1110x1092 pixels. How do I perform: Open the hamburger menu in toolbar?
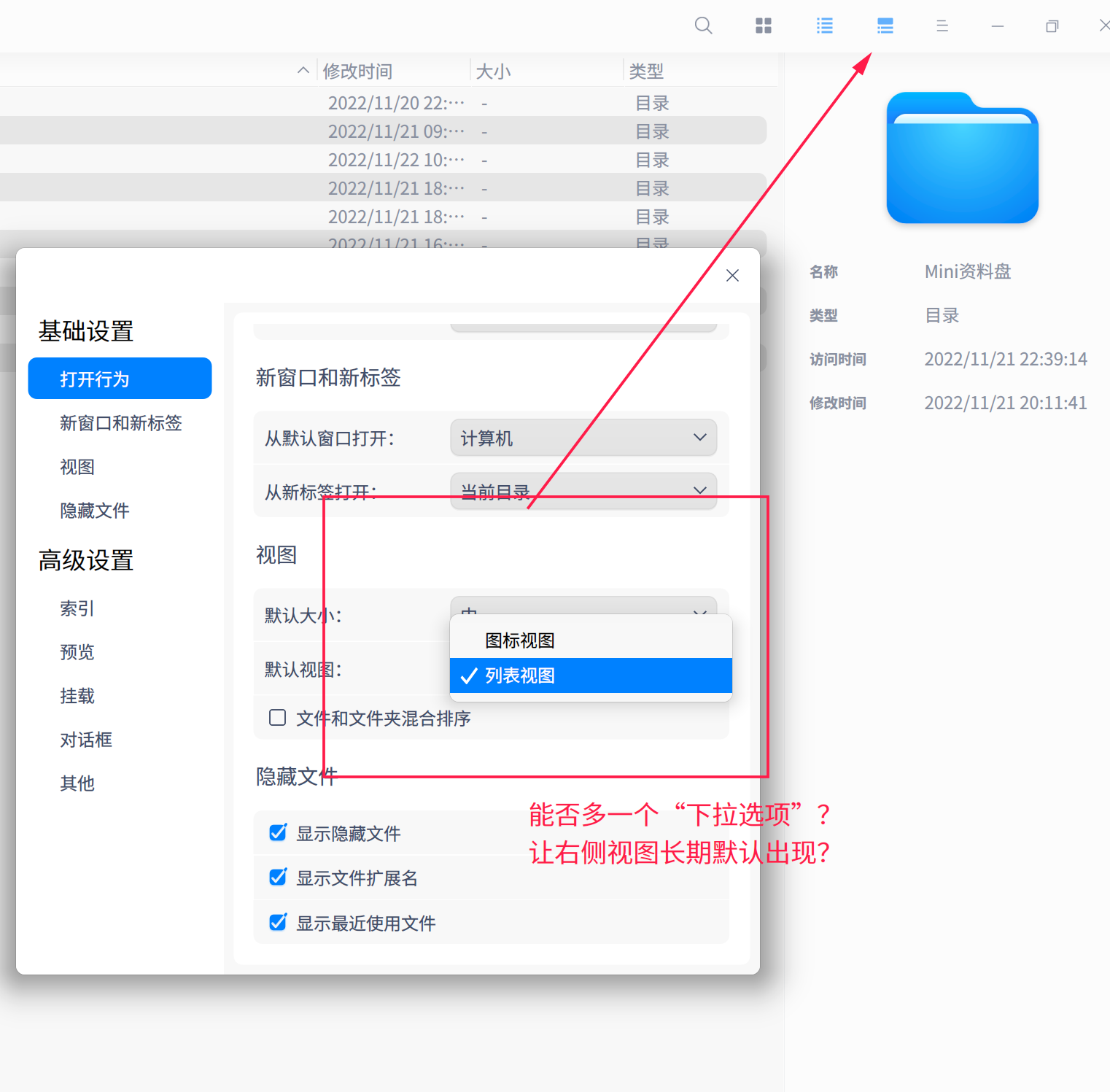[942, 26]
